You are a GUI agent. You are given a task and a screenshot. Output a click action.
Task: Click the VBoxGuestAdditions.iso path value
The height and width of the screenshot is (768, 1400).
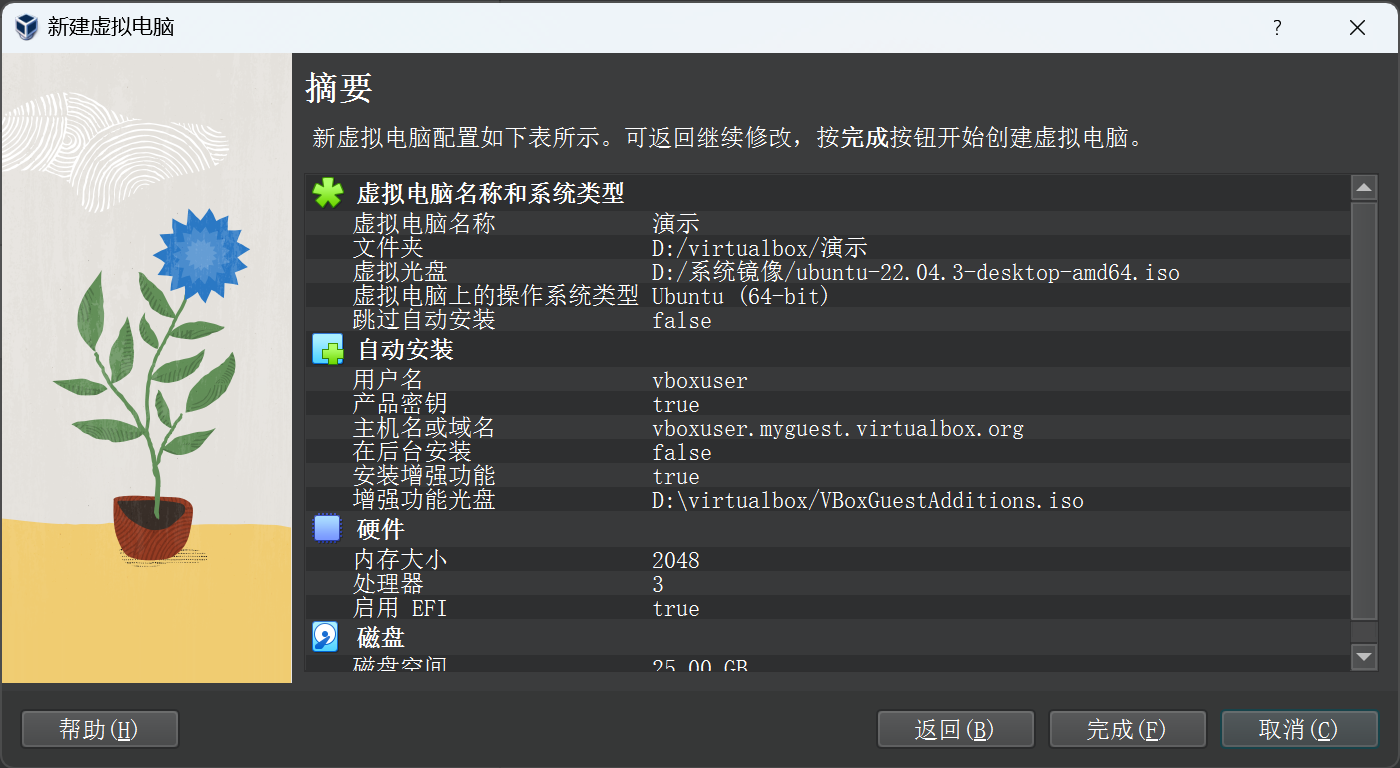[868, 500]
